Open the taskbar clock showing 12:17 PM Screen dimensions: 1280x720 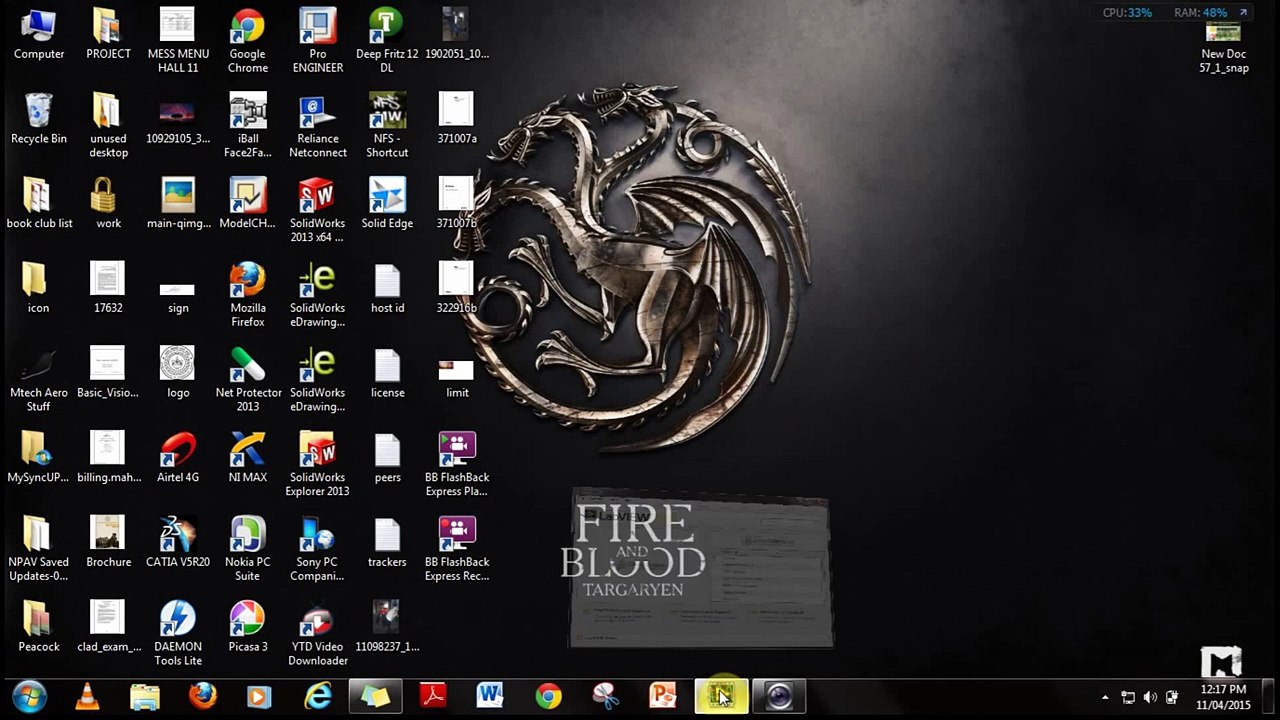[1223, 697]
